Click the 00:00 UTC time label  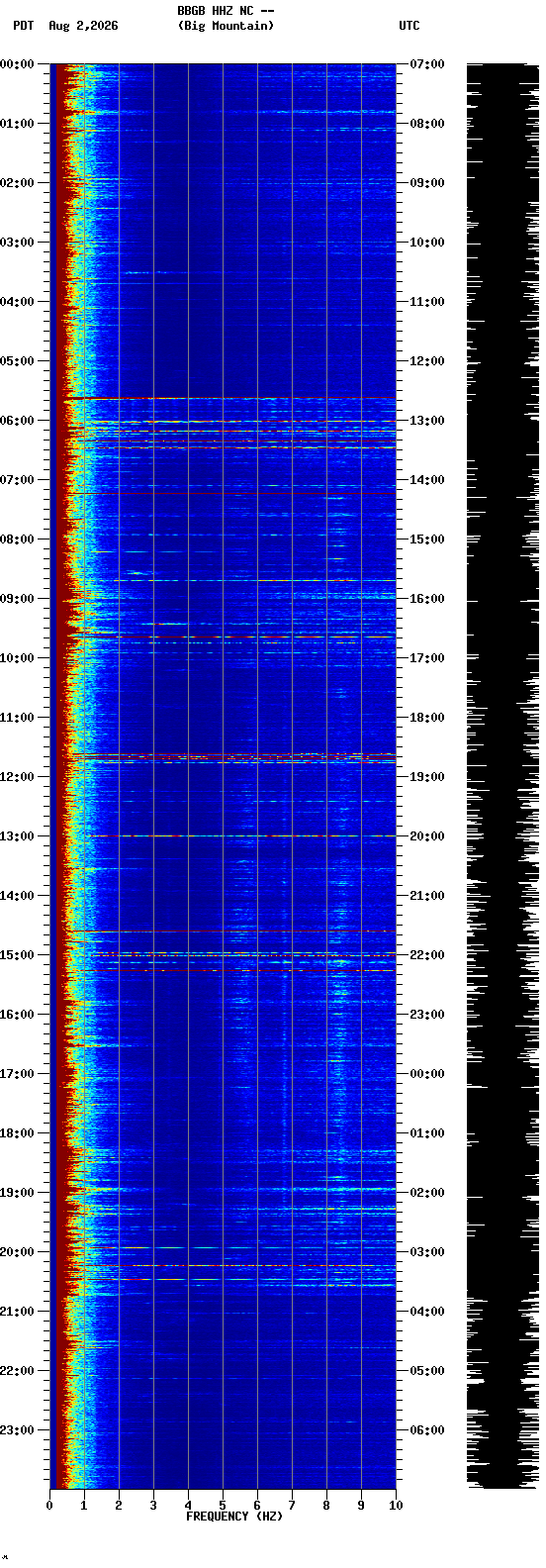(427, 1074)
